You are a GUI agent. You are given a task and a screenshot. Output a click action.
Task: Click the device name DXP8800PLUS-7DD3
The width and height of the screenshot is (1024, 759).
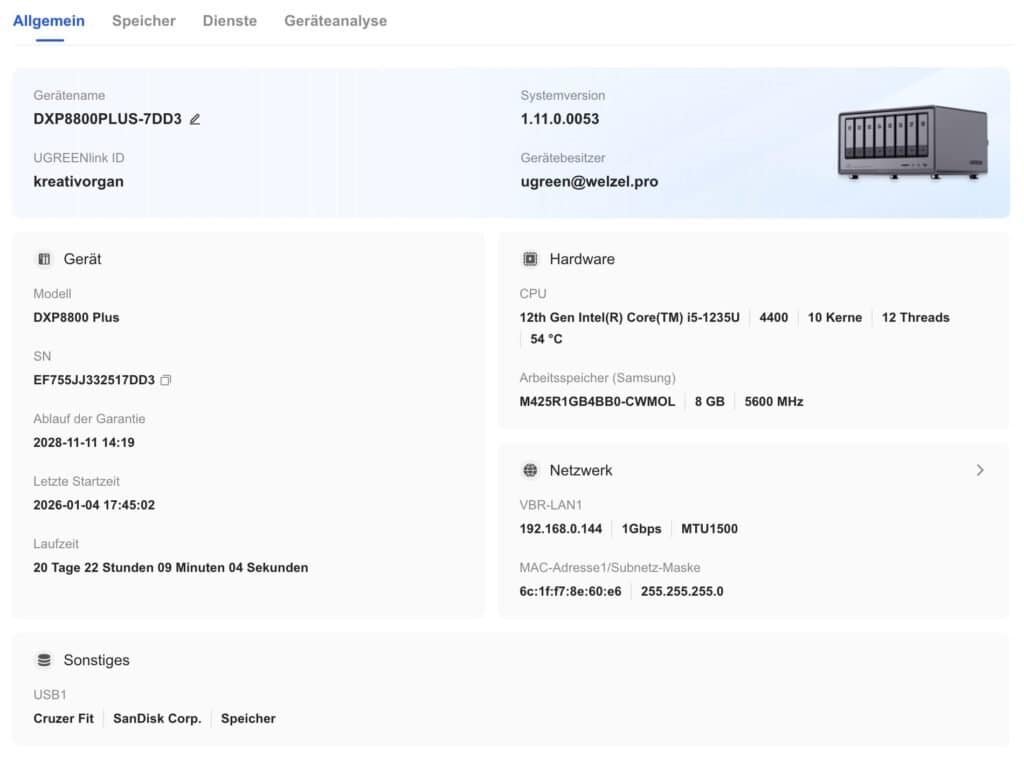click(108, 119)
